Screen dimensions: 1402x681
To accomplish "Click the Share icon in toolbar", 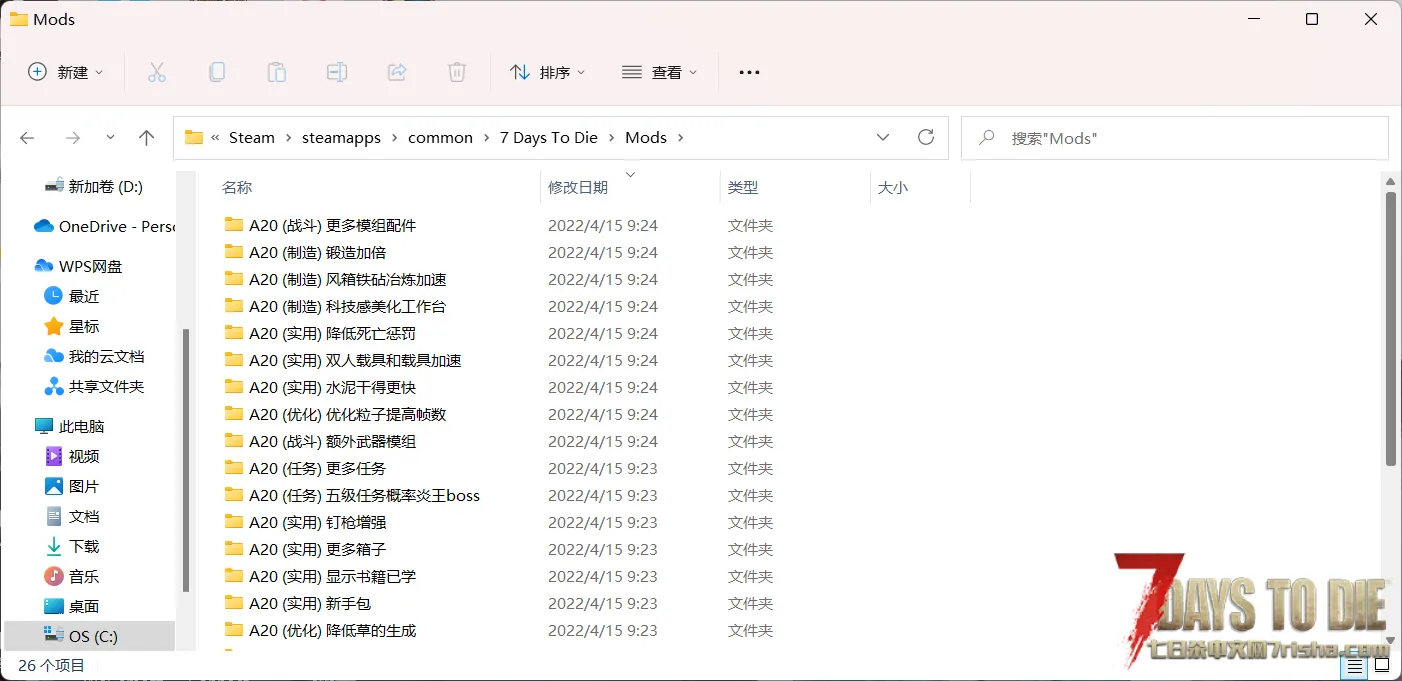I will point(397,72).
